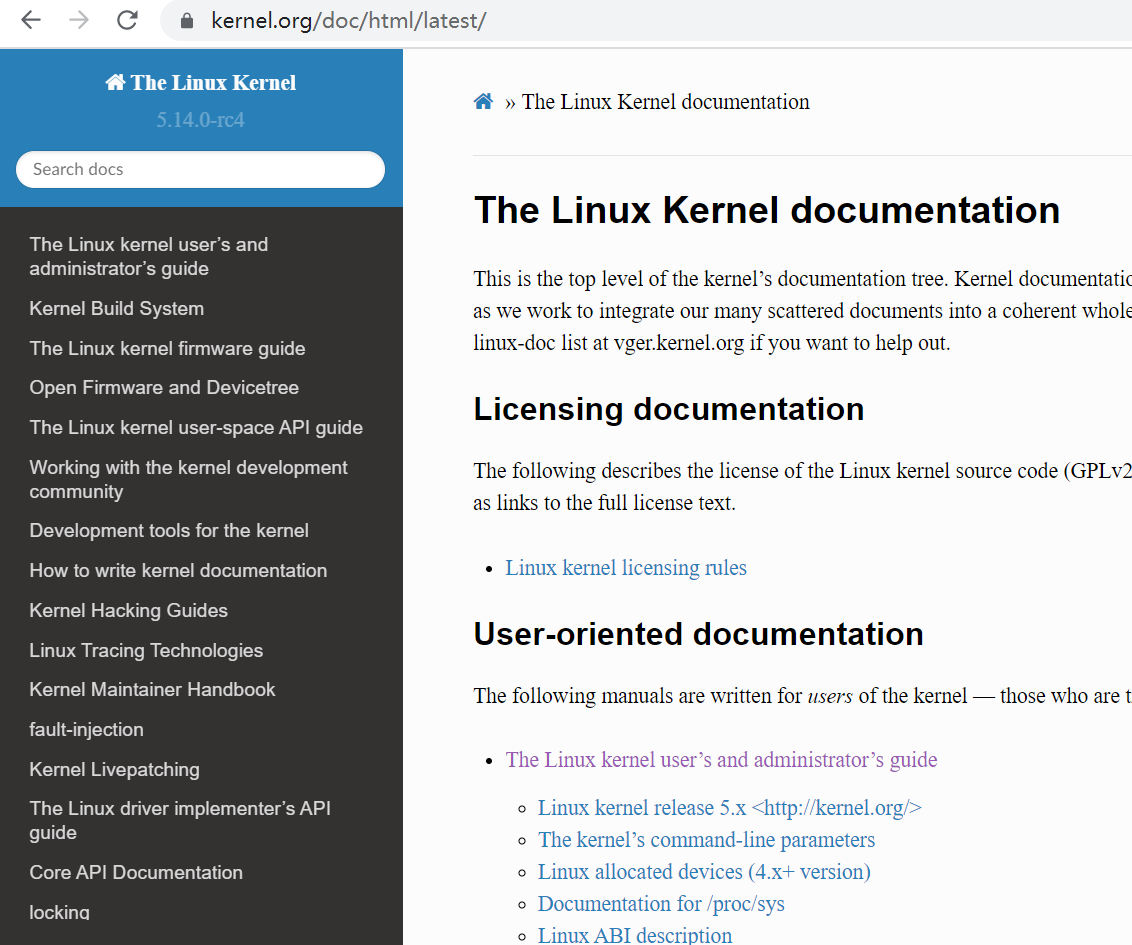Open Open Firmware and Devicetree entry

[x=164, y=388]
